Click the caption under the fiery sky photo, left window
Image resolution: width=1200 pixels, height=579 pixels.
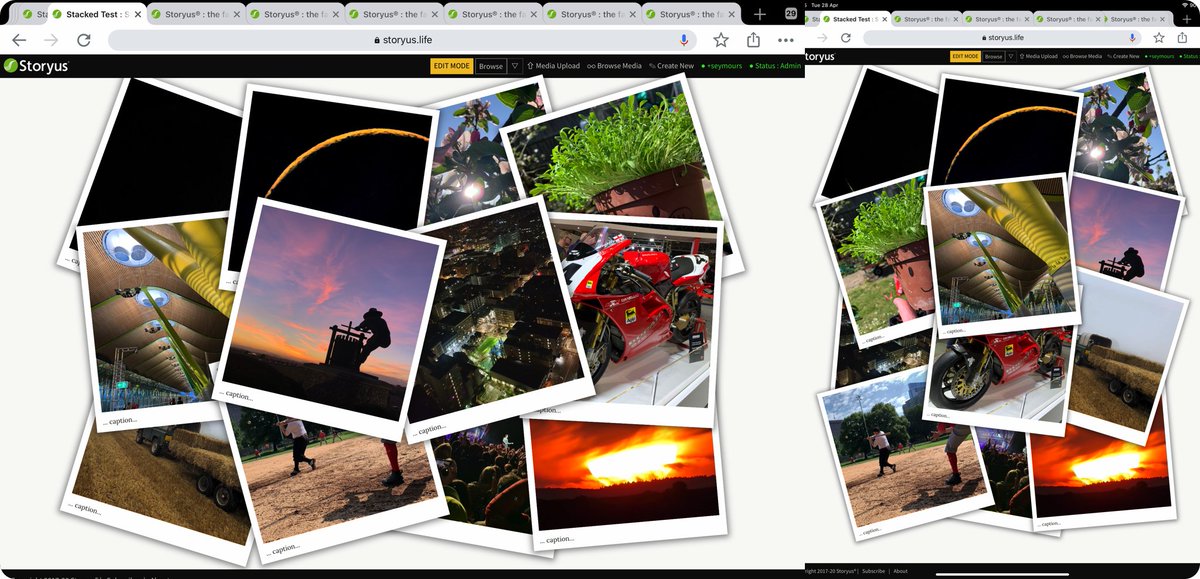(x=557, y=539)
